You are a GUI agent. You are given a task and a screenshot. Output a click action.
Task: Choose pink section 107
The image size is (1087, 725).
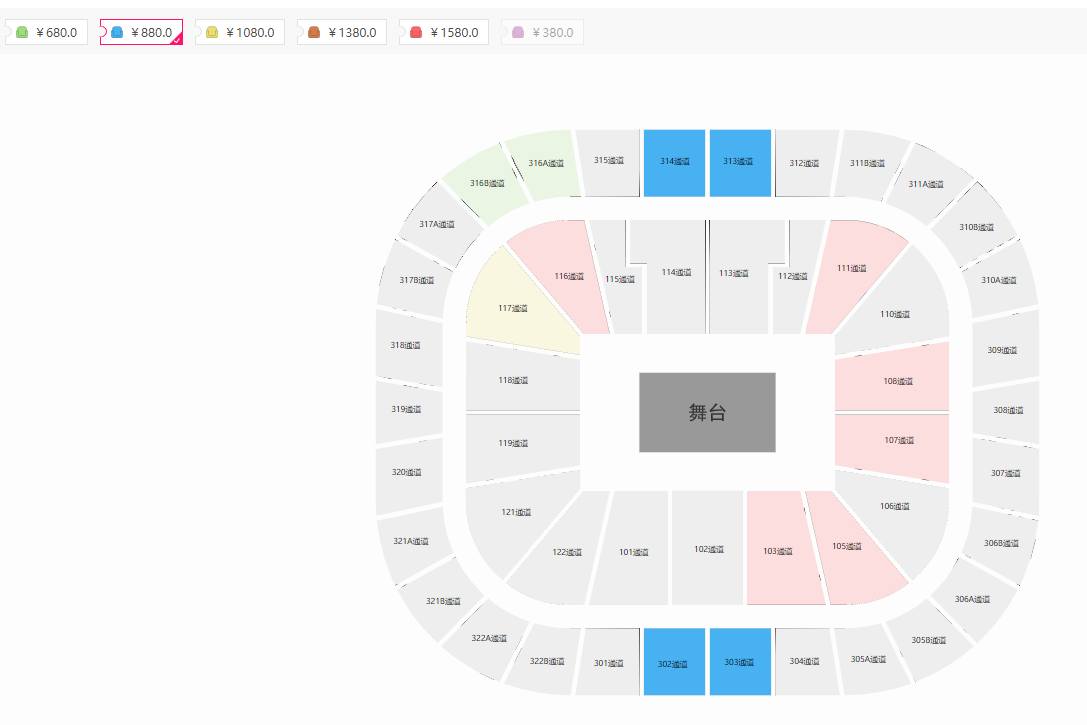click(x=894, y=444)
